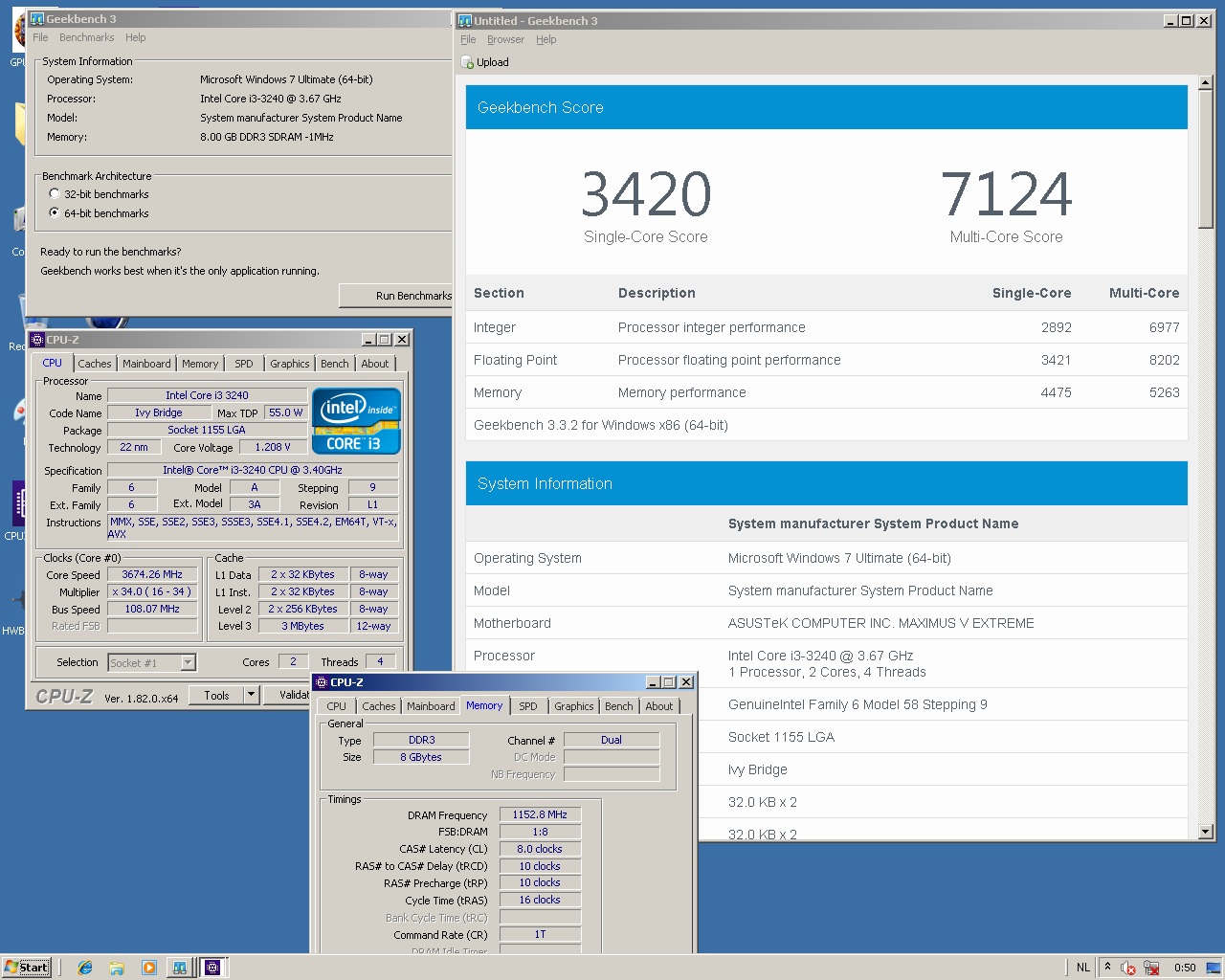Click the DRAM Frequency value field

tap(540, 814)
